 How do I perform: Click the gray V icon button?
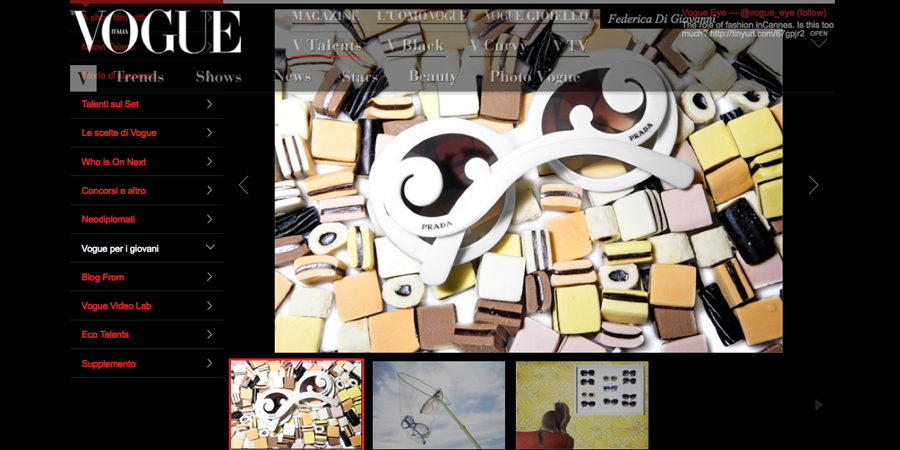(x=83, y=78)
